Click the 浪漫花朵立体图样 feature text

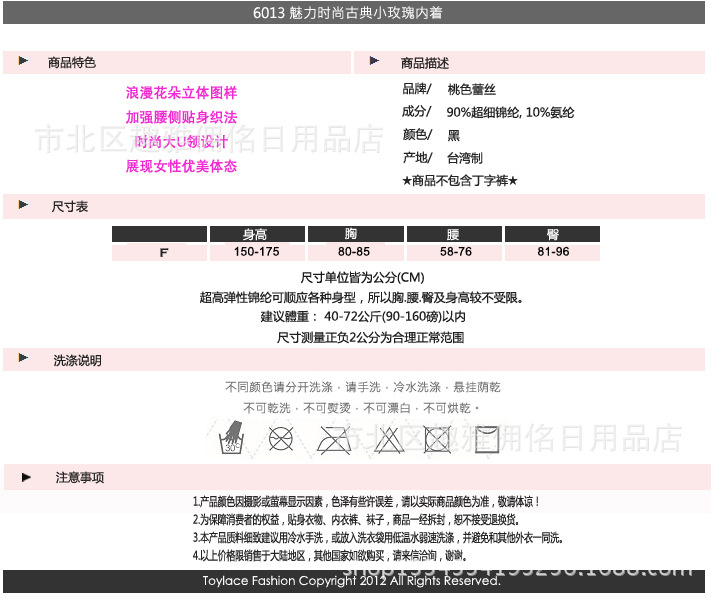click(x=181, y=93)
